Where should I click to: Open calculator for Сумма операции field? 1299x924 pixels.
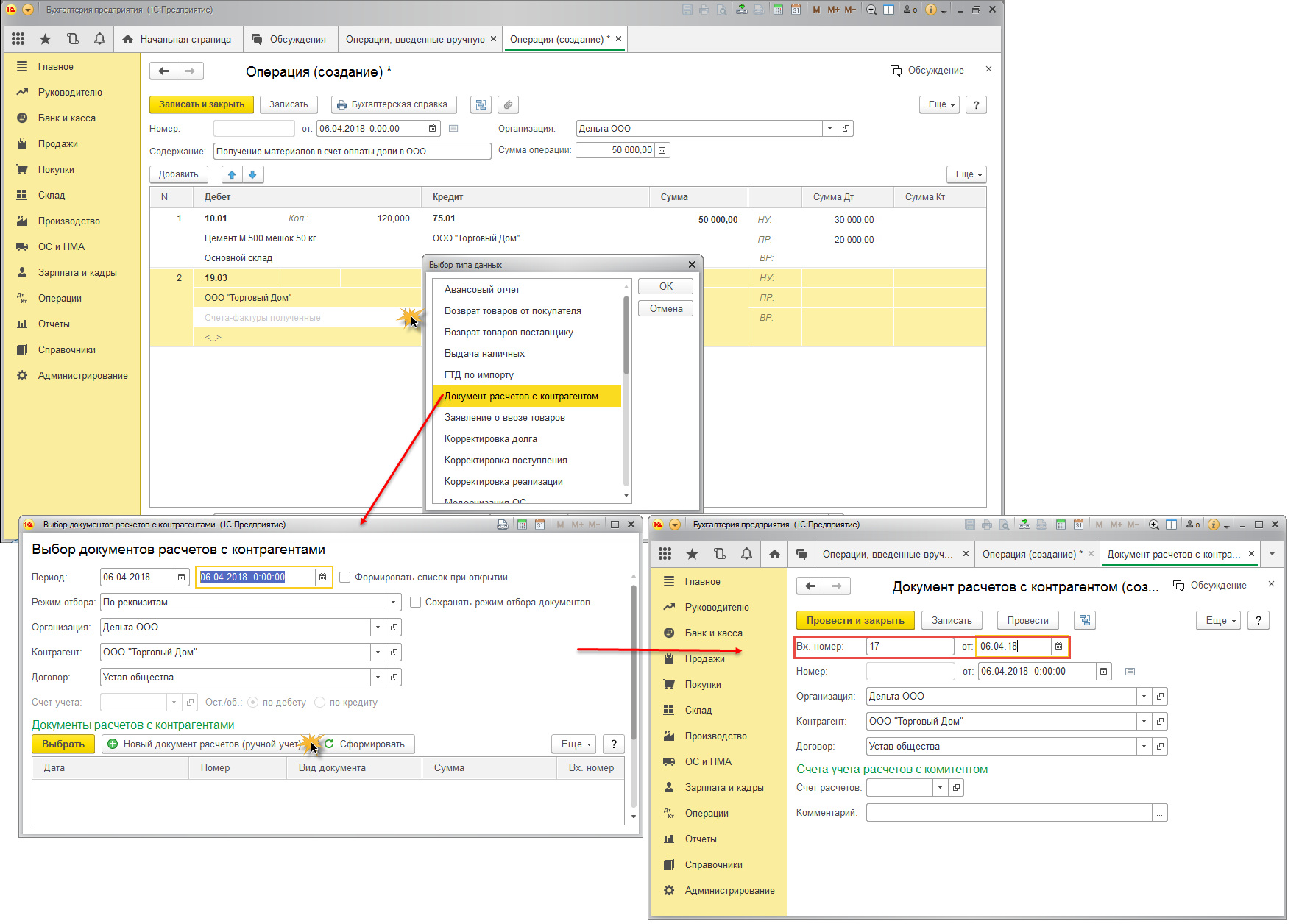coord(662,150)
